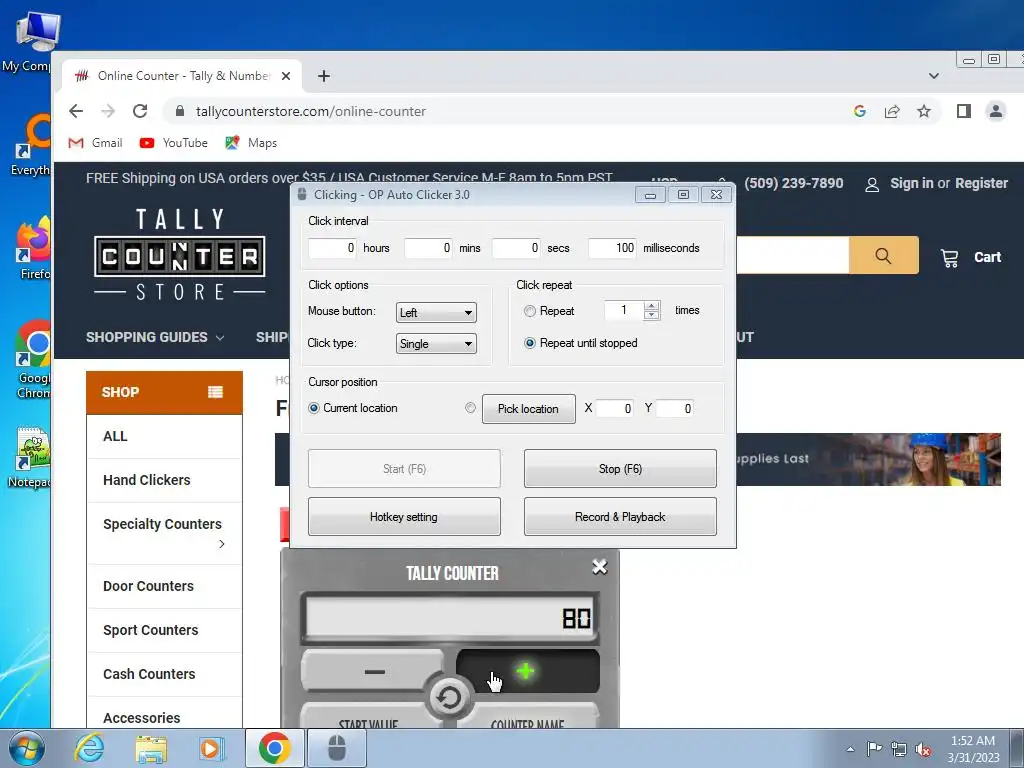Open the Mouse button dropdown

click(x=436, y=313)
